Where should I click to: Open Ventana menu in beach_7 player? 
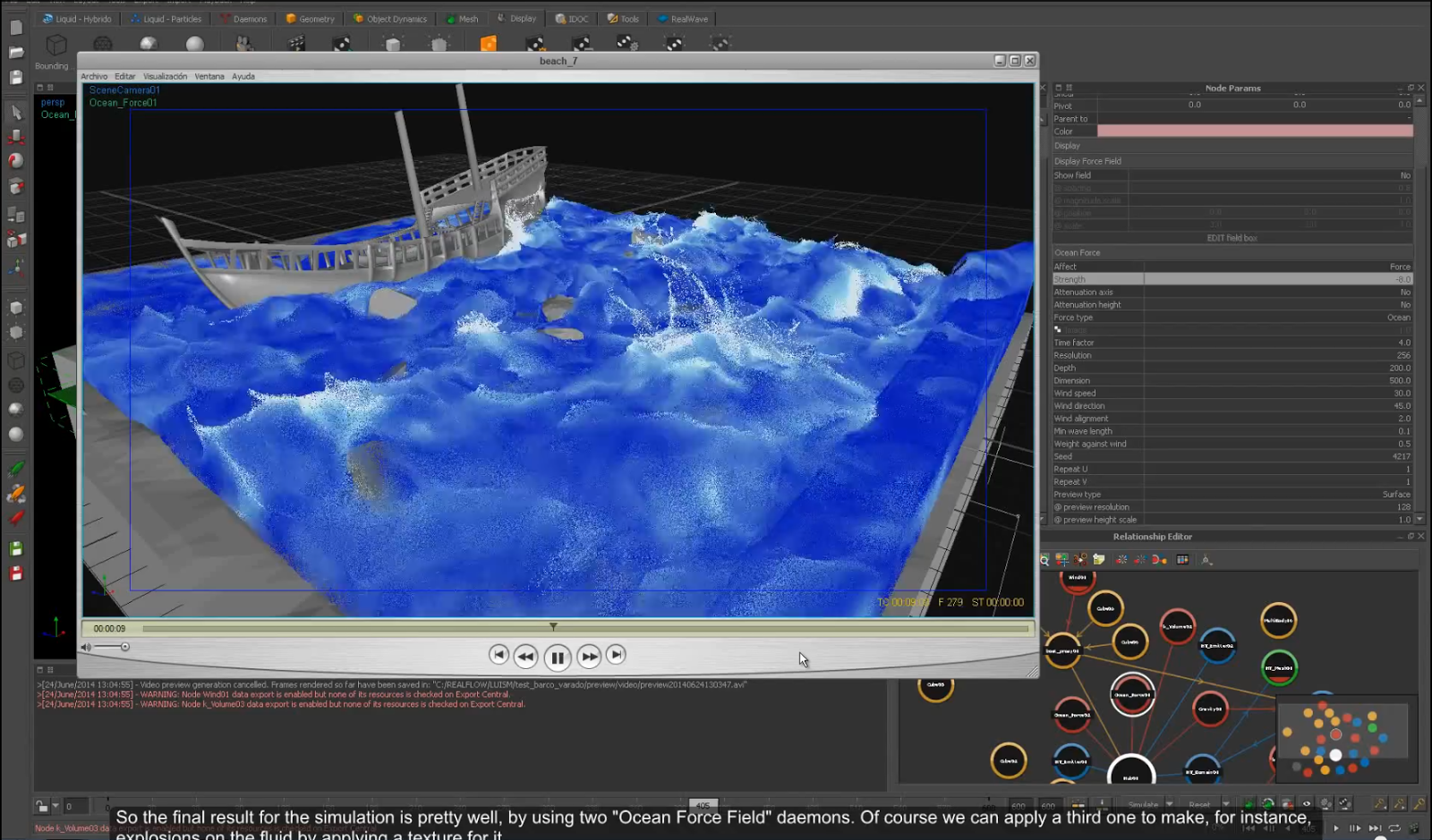(x=209, y=77)
